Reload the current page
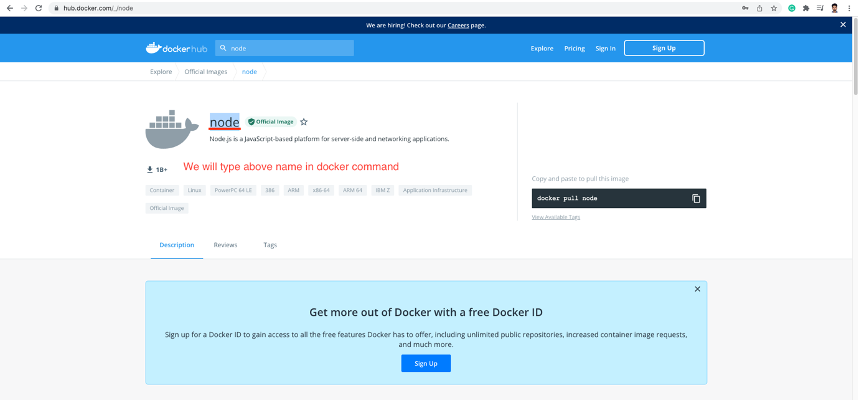858x400 pixels. pyautogui.click(x=38, y=8)
